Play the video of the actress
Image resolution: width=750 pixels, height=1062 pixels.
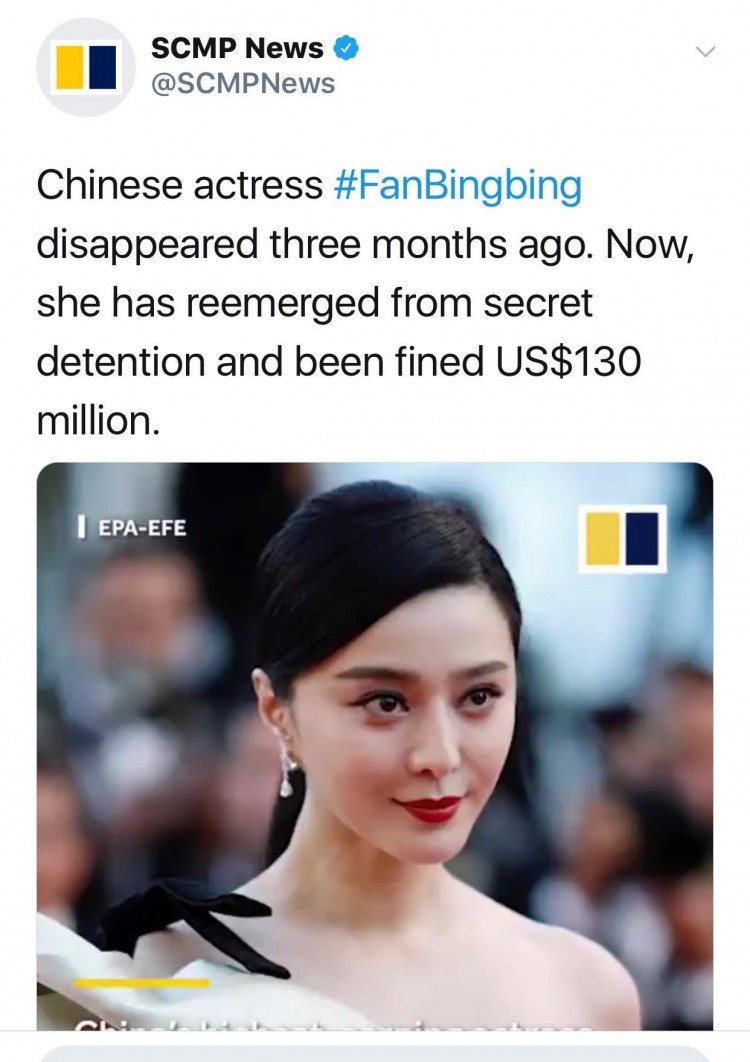375,746
